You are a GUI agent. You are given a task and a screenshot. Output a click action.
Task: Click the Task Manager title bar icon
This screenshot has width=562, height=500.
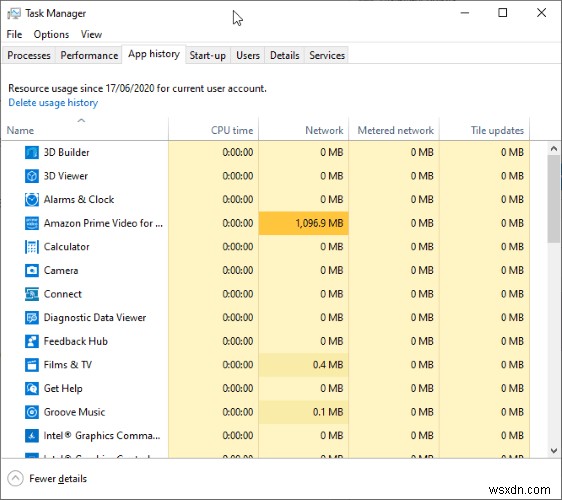(x=14, y=14)
